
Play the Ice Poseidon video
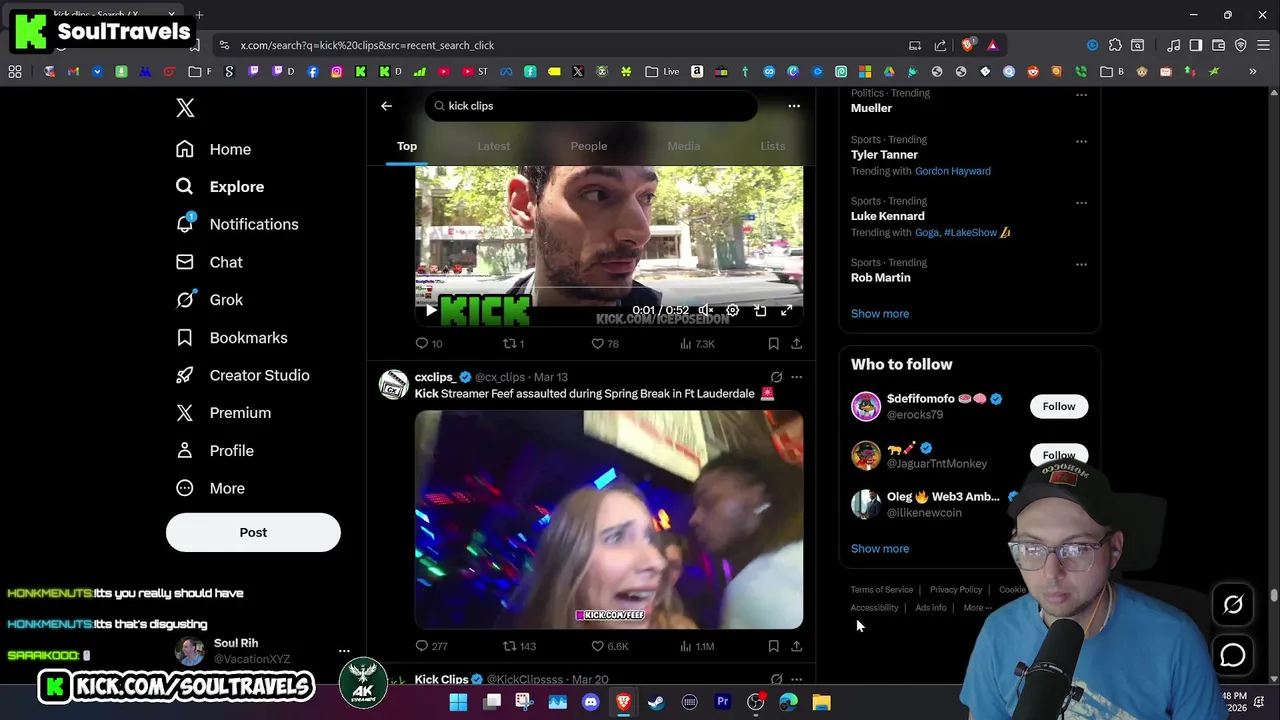point(431,311)
